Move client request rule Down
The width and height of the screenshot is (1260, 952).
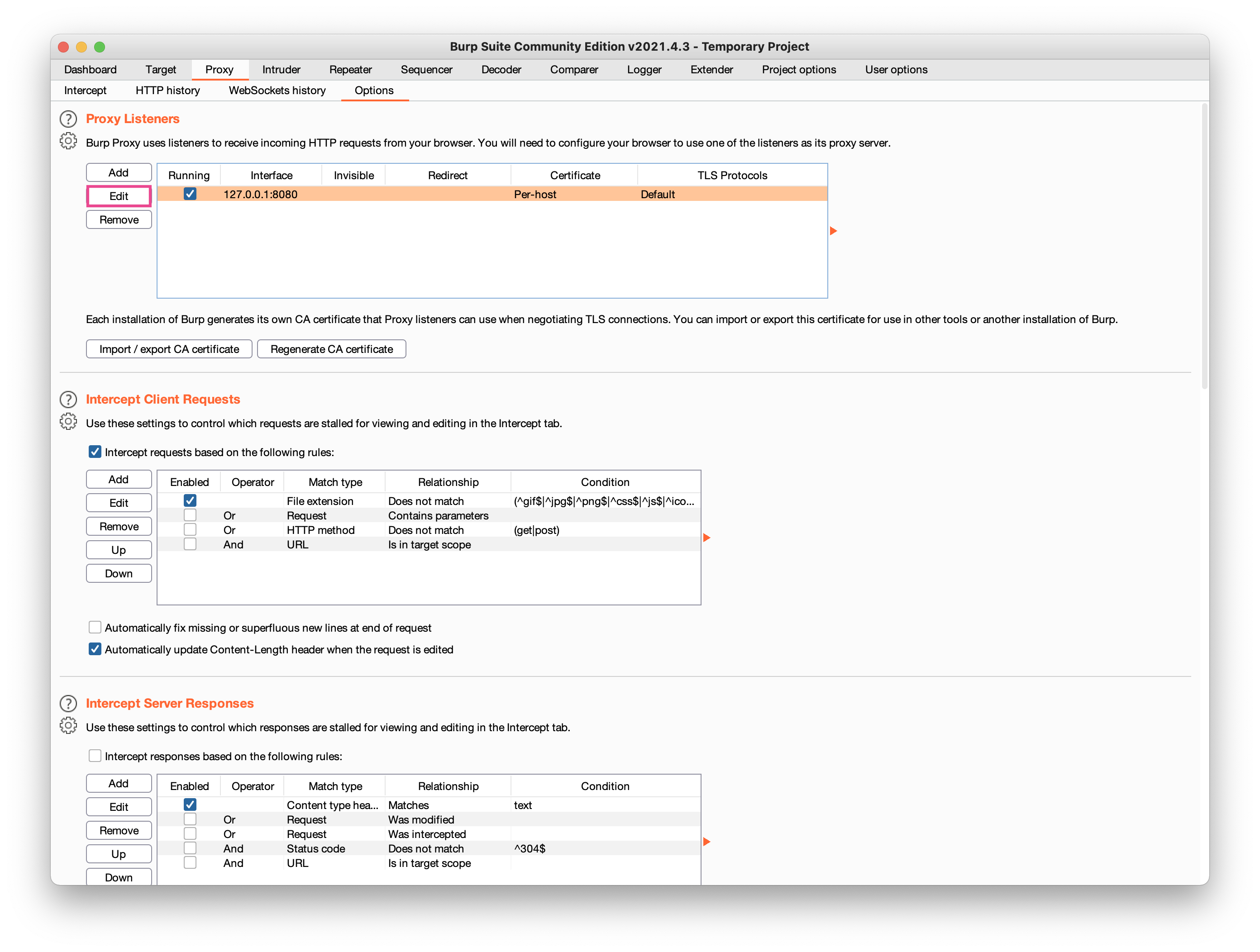(119, 573)
